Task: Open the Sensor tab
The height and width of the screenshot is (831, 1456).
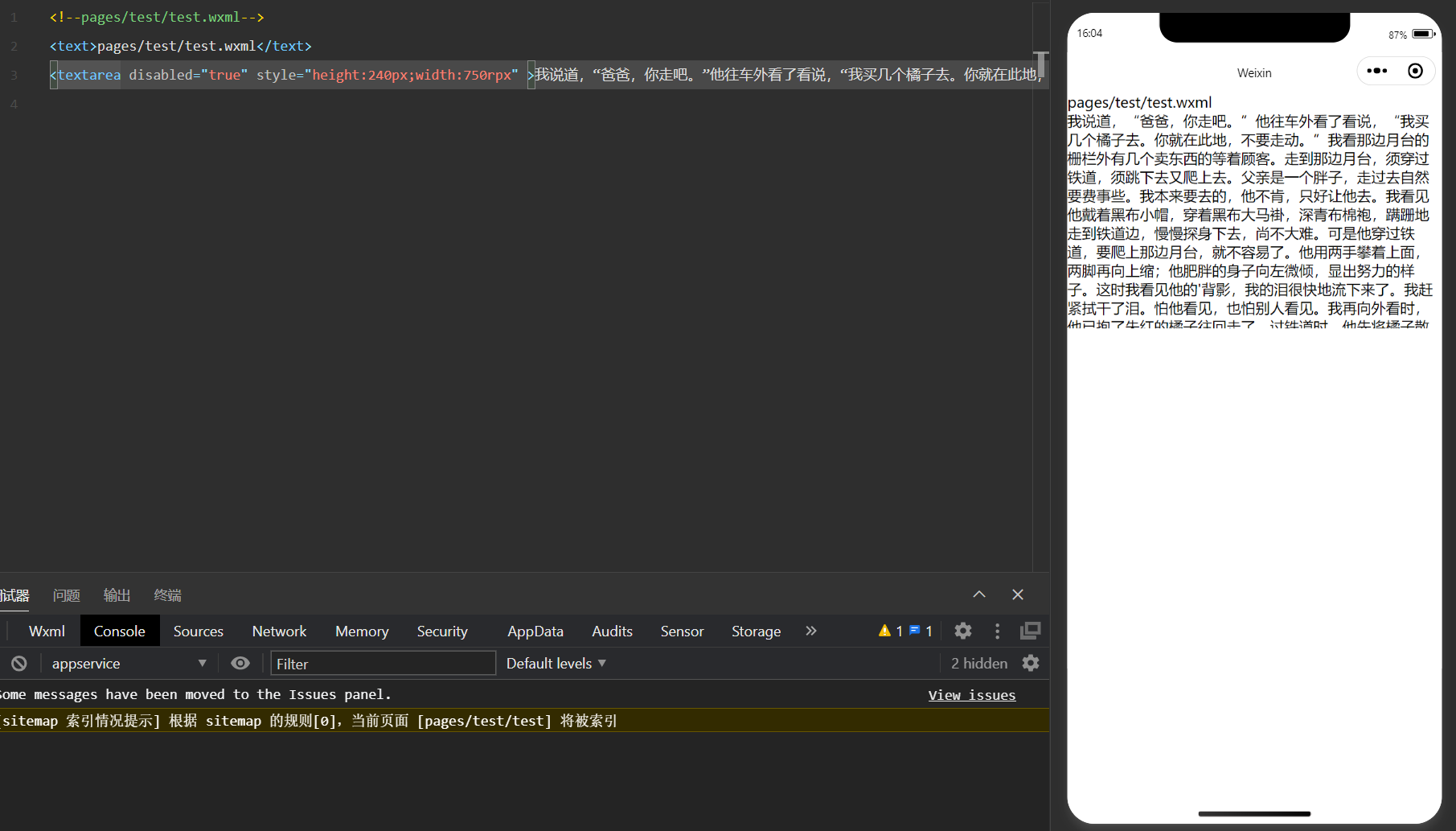Action: point(682,631)
